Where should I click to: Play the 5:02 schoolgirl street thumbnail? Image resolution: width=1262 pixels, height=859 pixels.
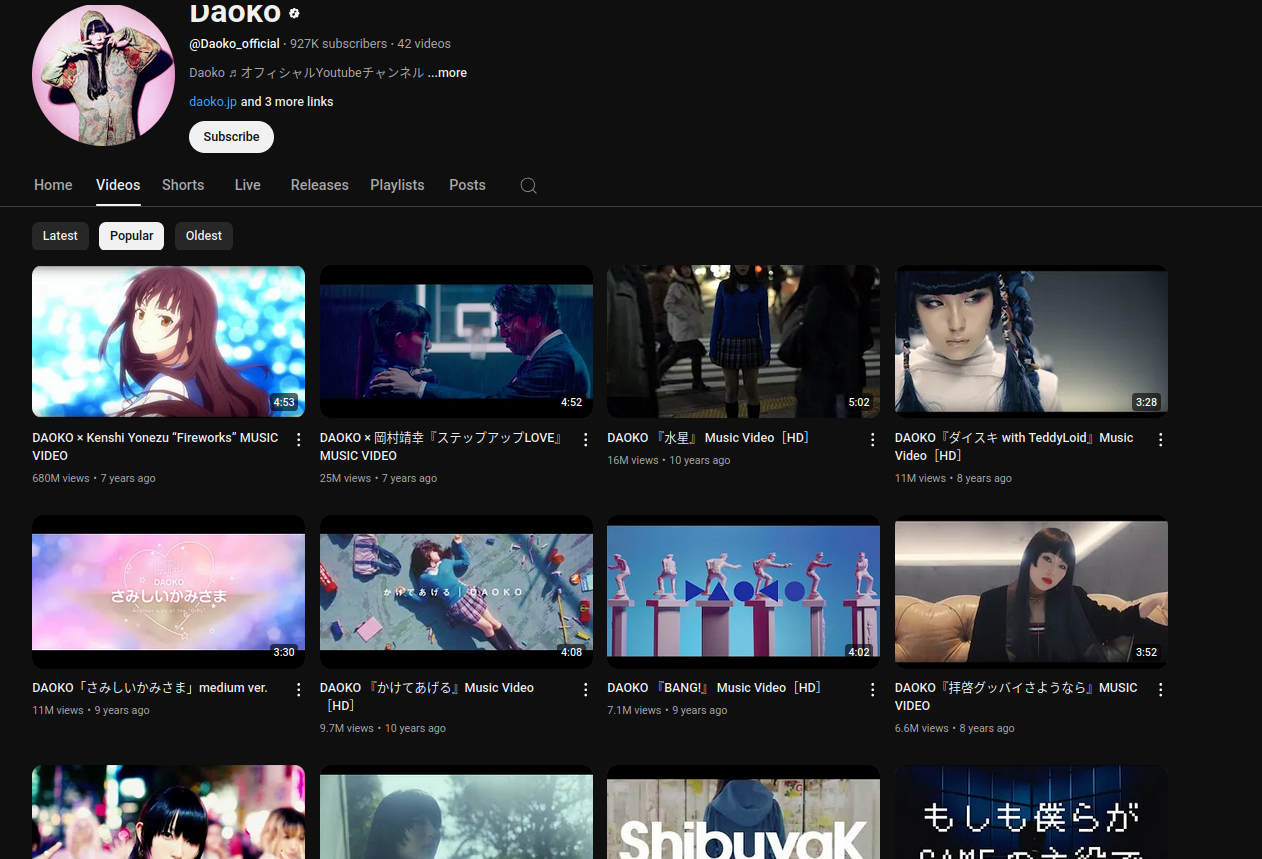point(743,341)
